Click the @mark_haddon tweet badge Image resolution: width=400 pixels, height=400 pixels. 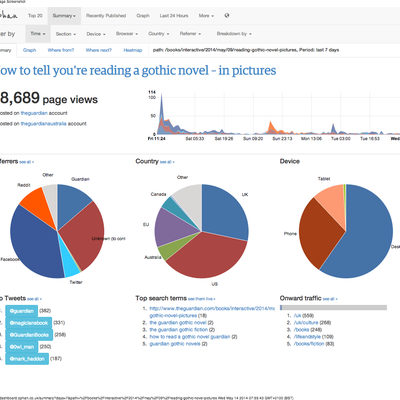coord(27,359)
